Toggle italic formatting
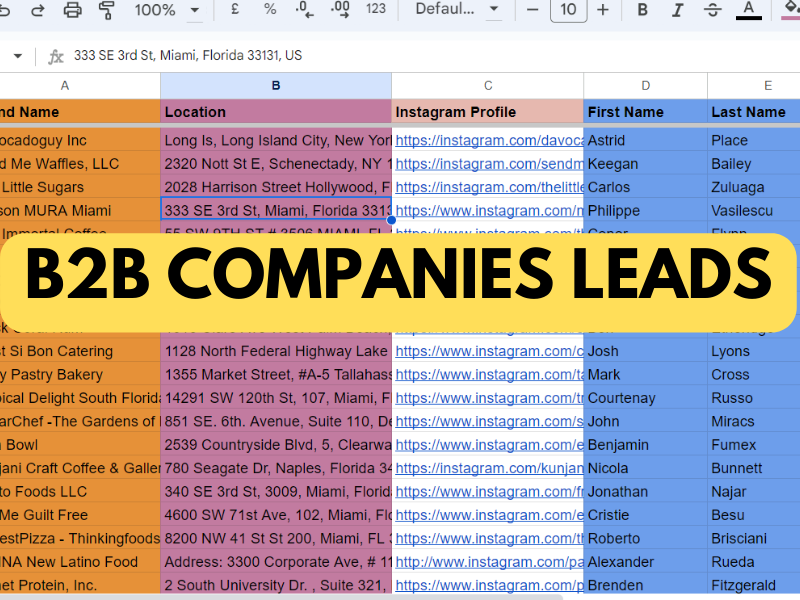 pos(677,10)
